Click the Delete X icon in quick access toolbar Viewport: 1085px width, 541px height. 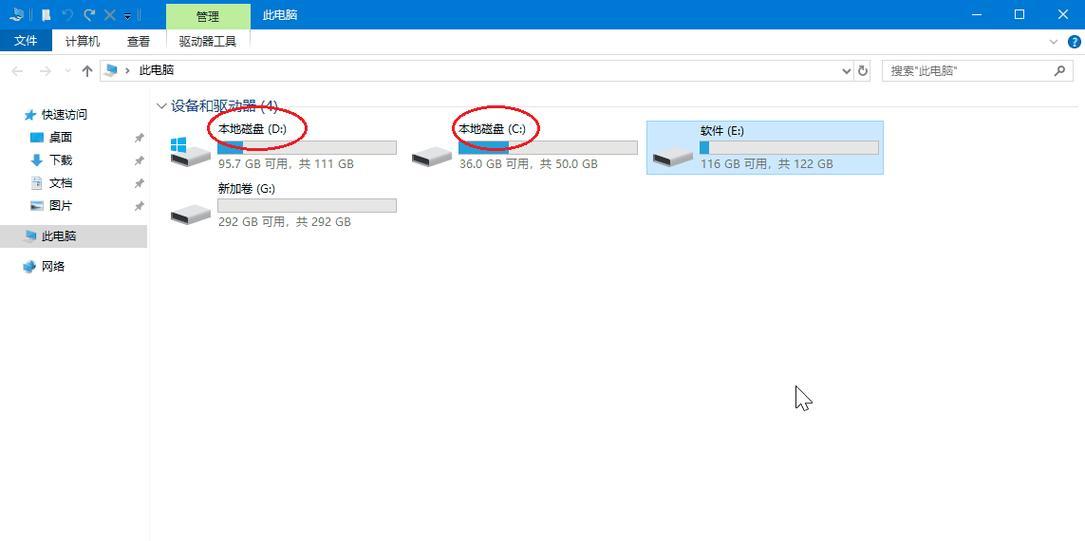tap(109, 15)
